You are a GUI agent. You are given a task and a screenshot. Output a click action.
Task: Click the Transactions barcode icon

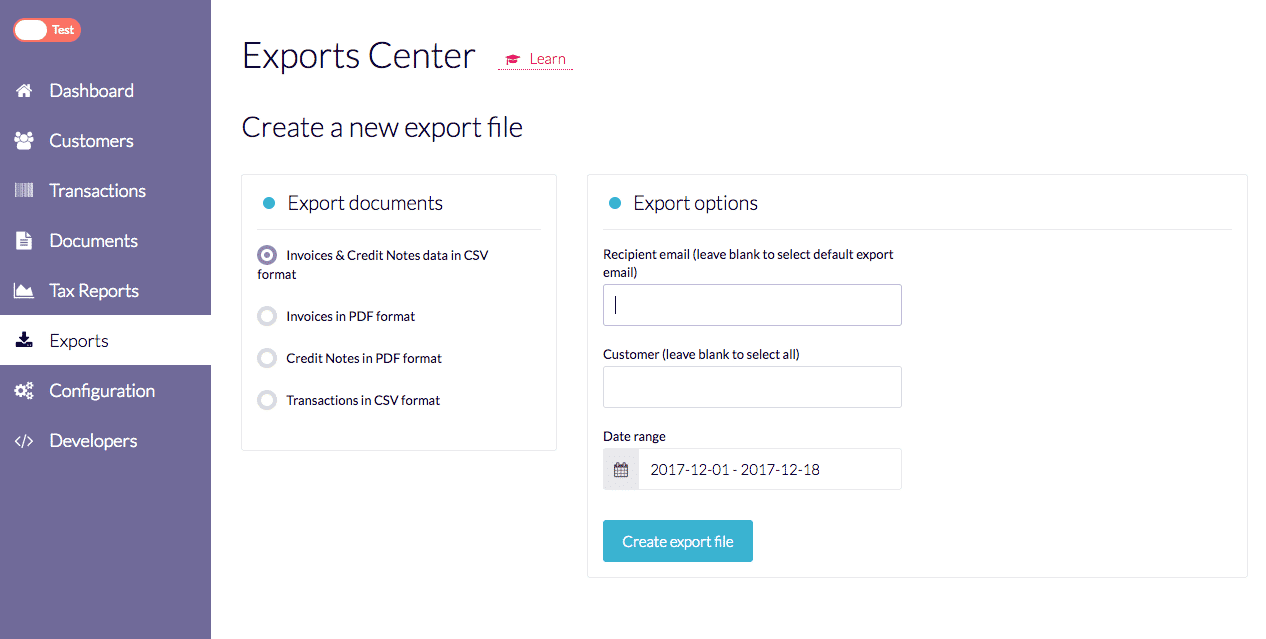pos(24,191)
